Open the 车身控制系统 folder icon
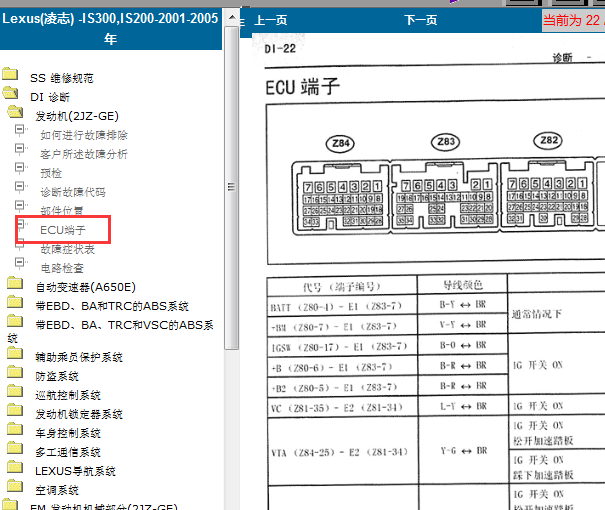Image resolution: width=605 pixels, height=510 pixels. 15,429
